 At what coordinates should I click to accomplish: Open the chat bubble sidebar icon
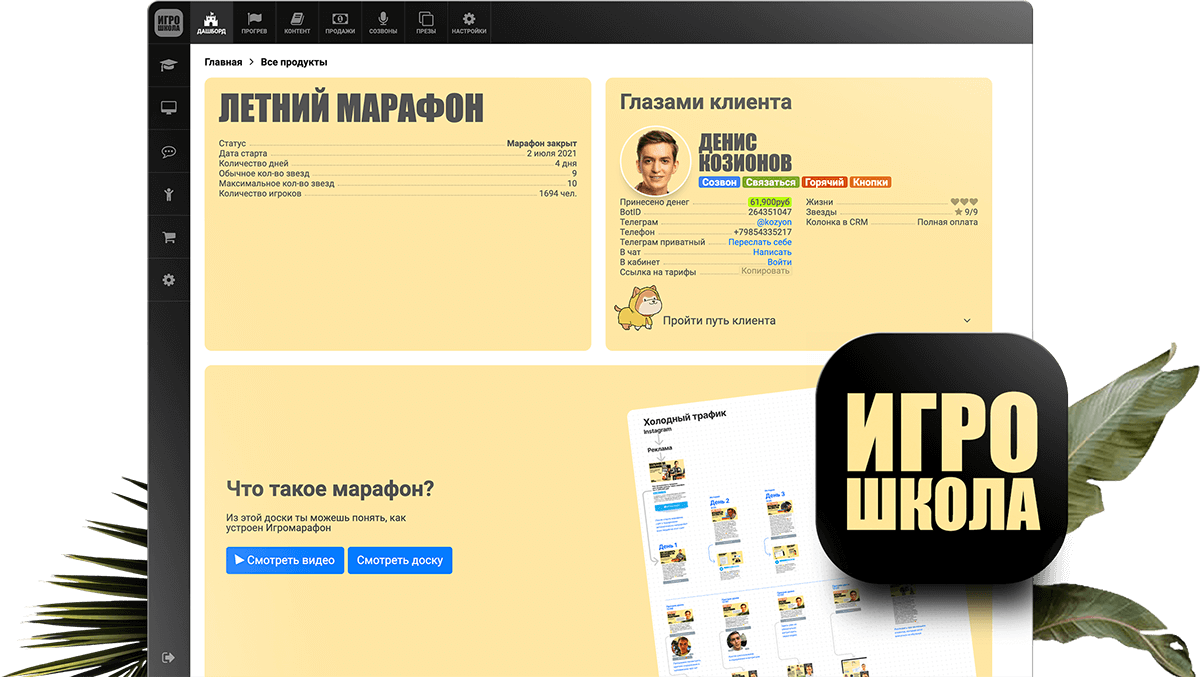coord(168,152)
